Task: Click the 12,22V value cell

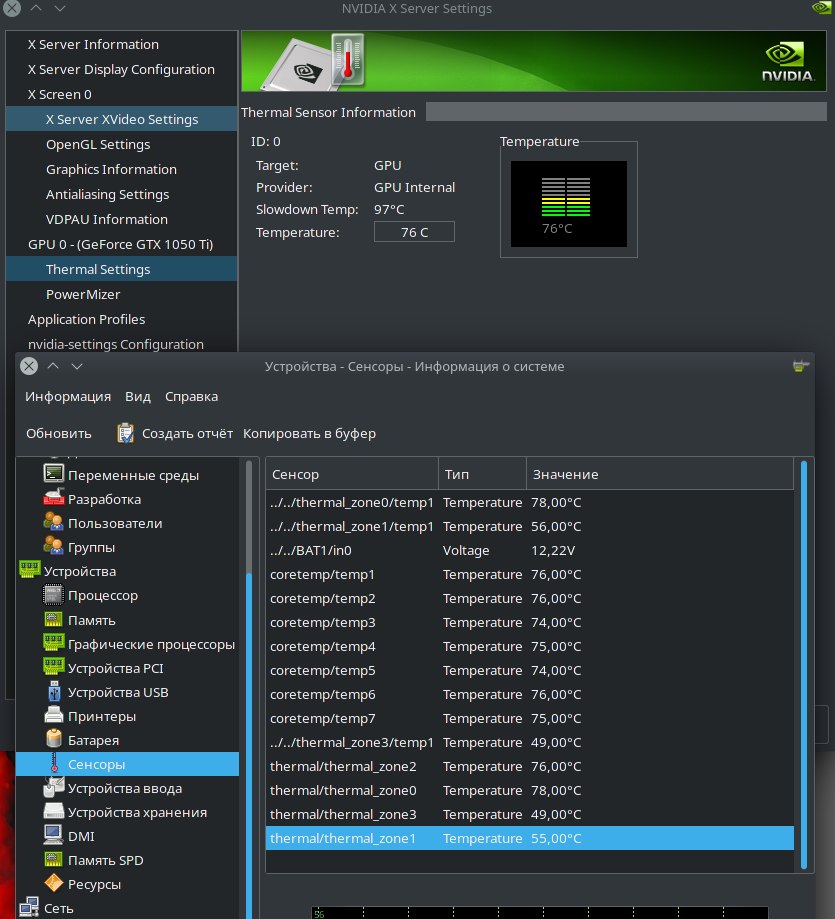Action: tap(553, 550)
